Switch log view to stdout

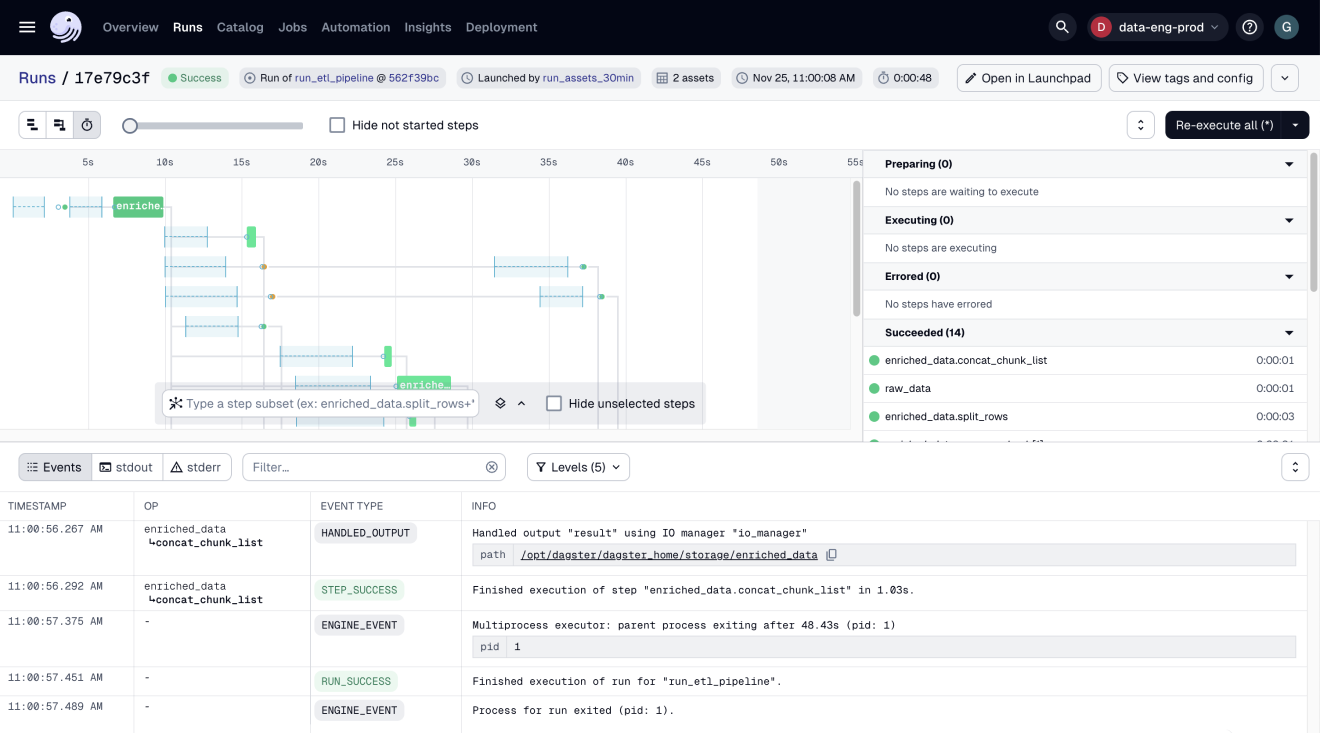click(x=127, y=467)
